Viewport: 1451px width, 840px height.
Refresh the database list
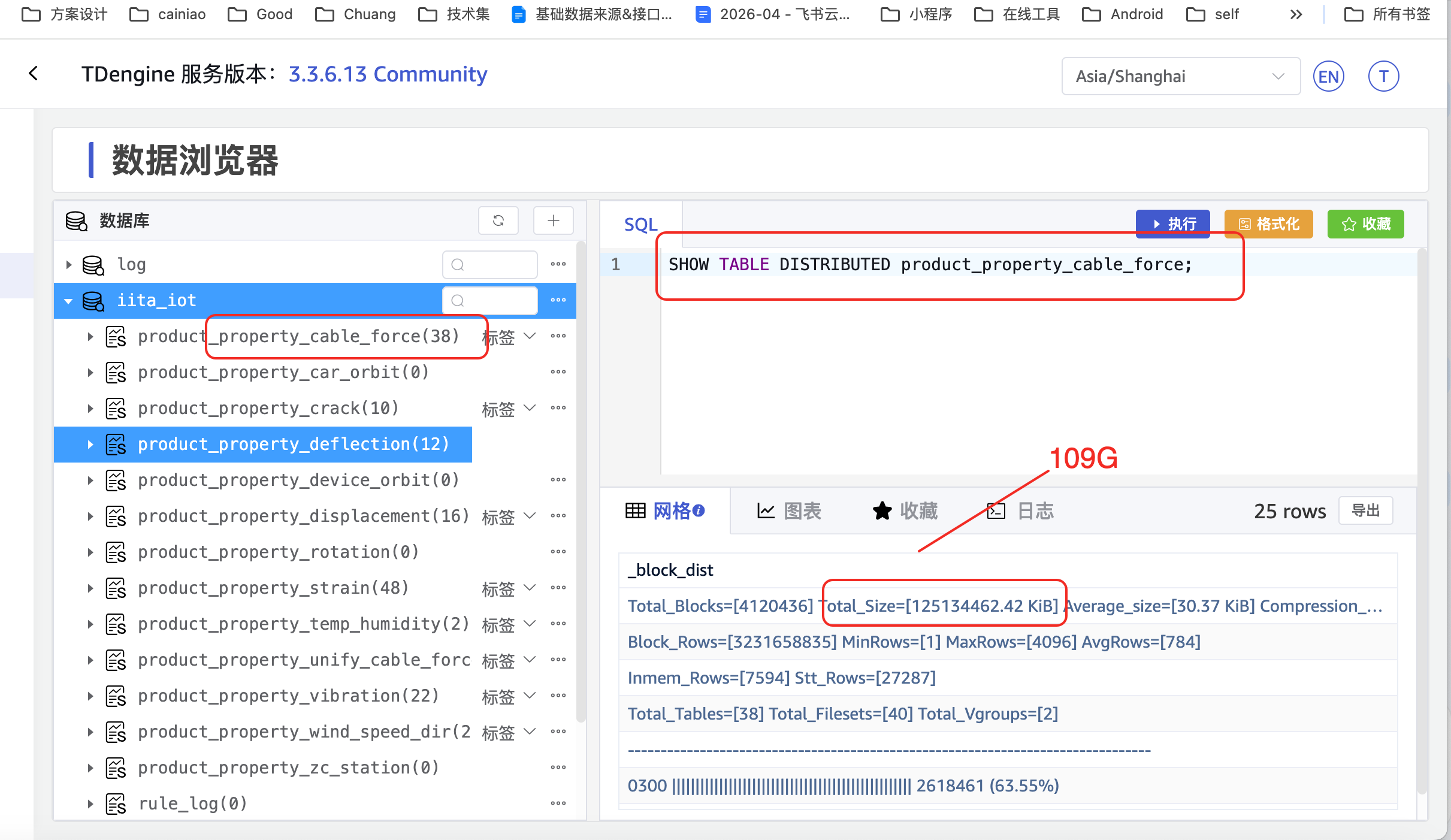pos(498,220)
